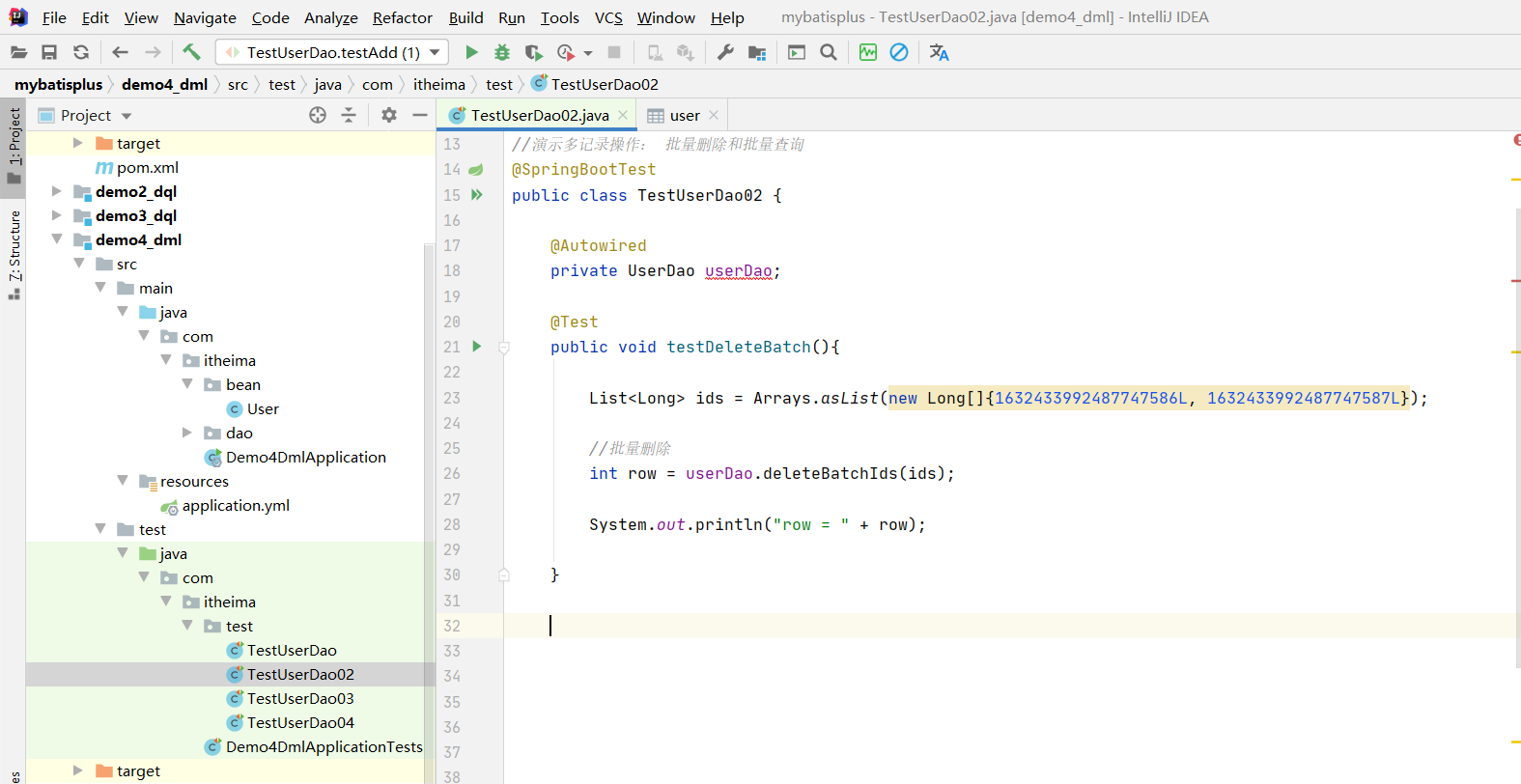The width and height of the screenshot is (1521, 784).
Task: Click the Save All disk icon
Action: point(49,52)
